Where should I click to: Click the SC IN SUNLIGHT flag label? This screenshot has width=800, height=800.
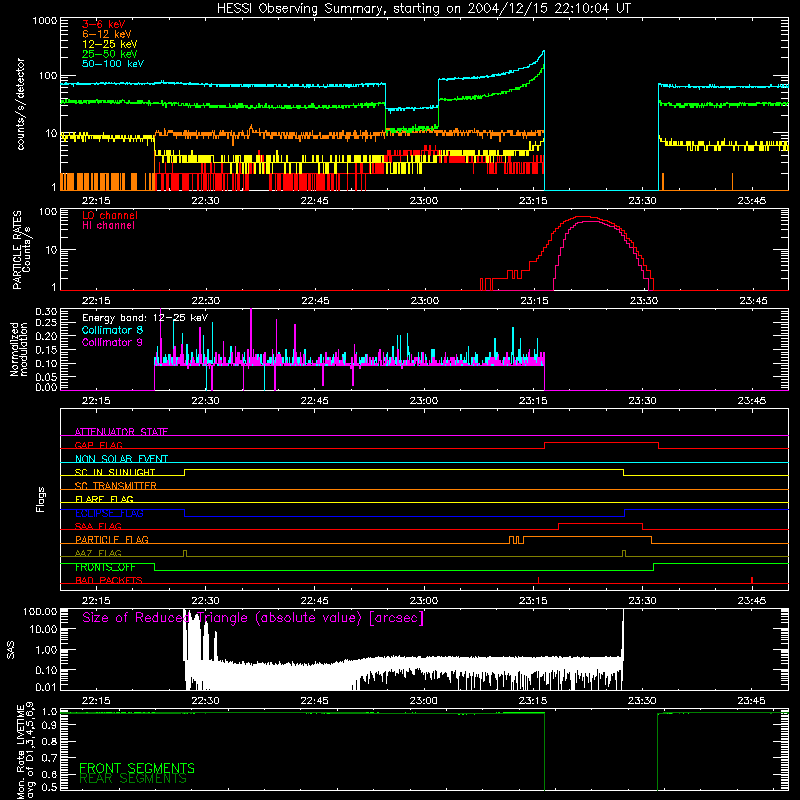click(115, 472)
